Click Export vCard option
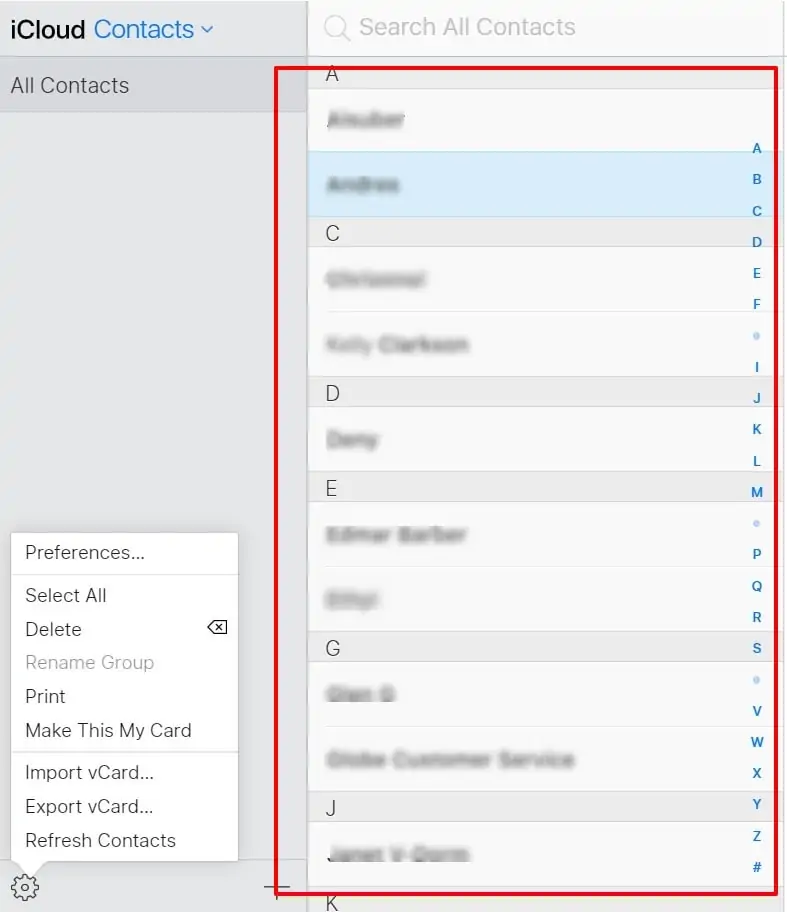Screen dimensions: 787x912 [89, 806]
